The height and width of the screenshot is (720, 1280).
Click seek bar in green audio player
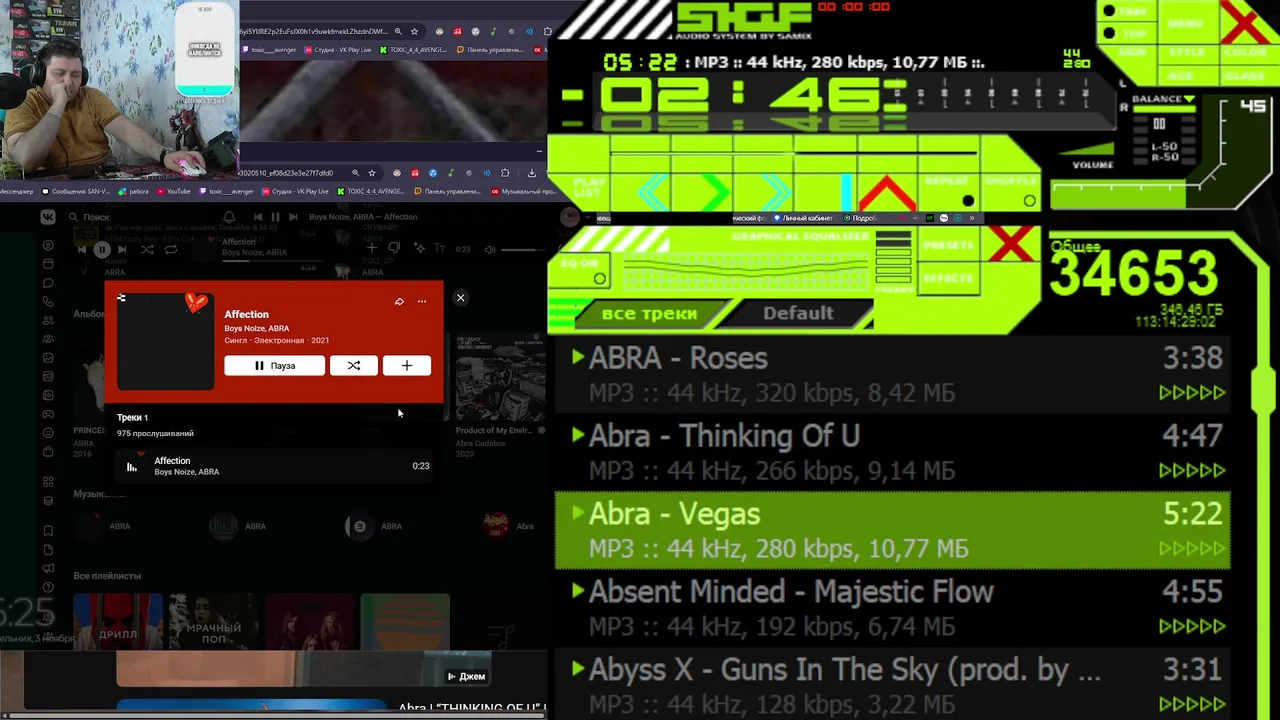pos(793,153)
